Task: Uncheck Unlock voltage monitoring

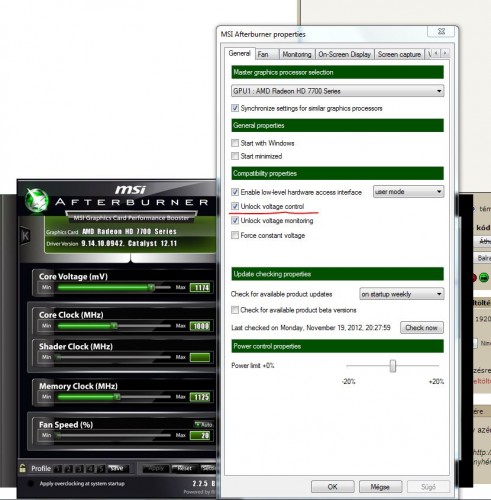Action: pyautogui.click(x=235, y=221)
